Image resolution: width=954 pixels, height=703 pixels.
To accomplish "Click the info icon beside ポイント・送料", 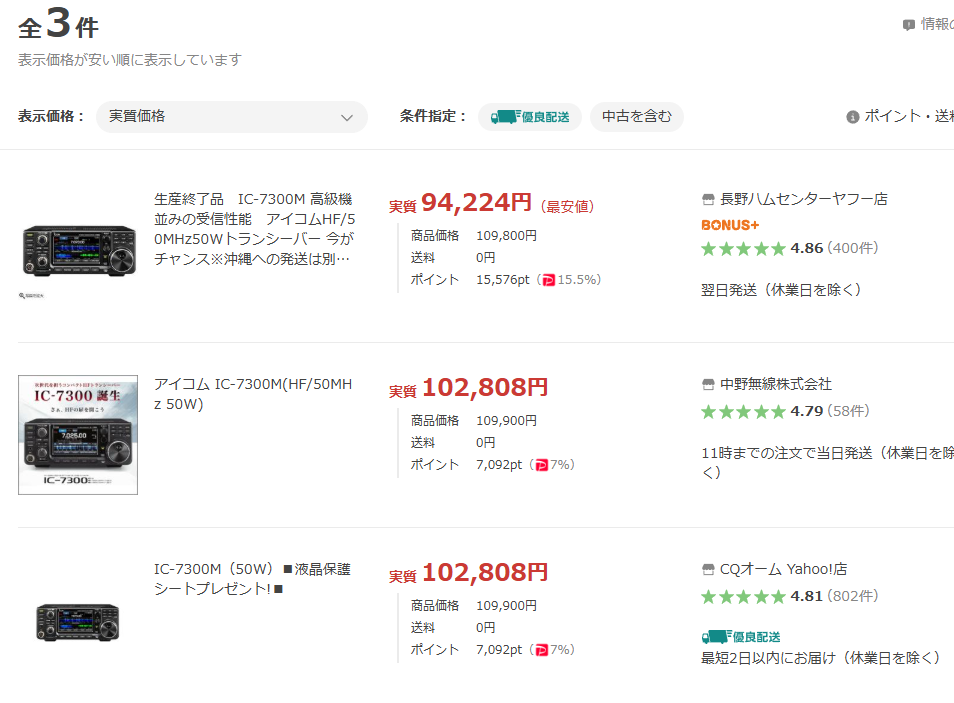I will pyautogui.click(x=853, y=117).
